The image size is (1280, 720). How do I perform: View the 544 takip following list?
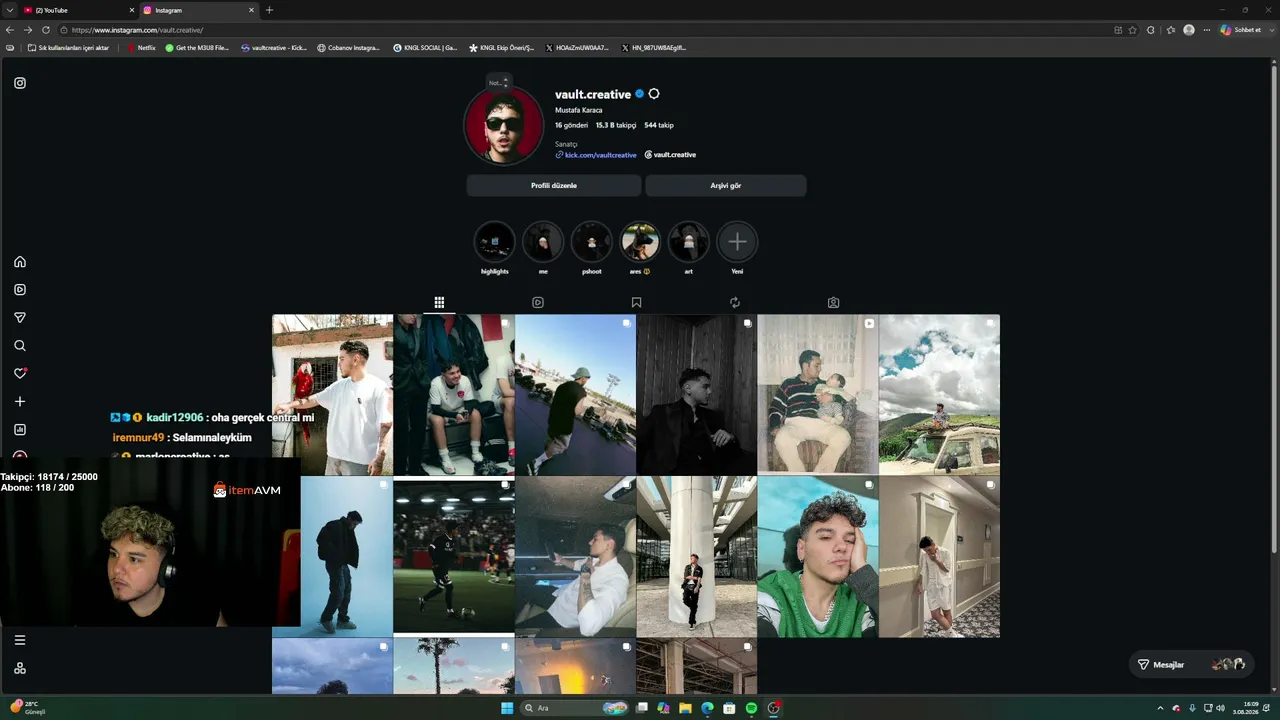pos(659,125)
